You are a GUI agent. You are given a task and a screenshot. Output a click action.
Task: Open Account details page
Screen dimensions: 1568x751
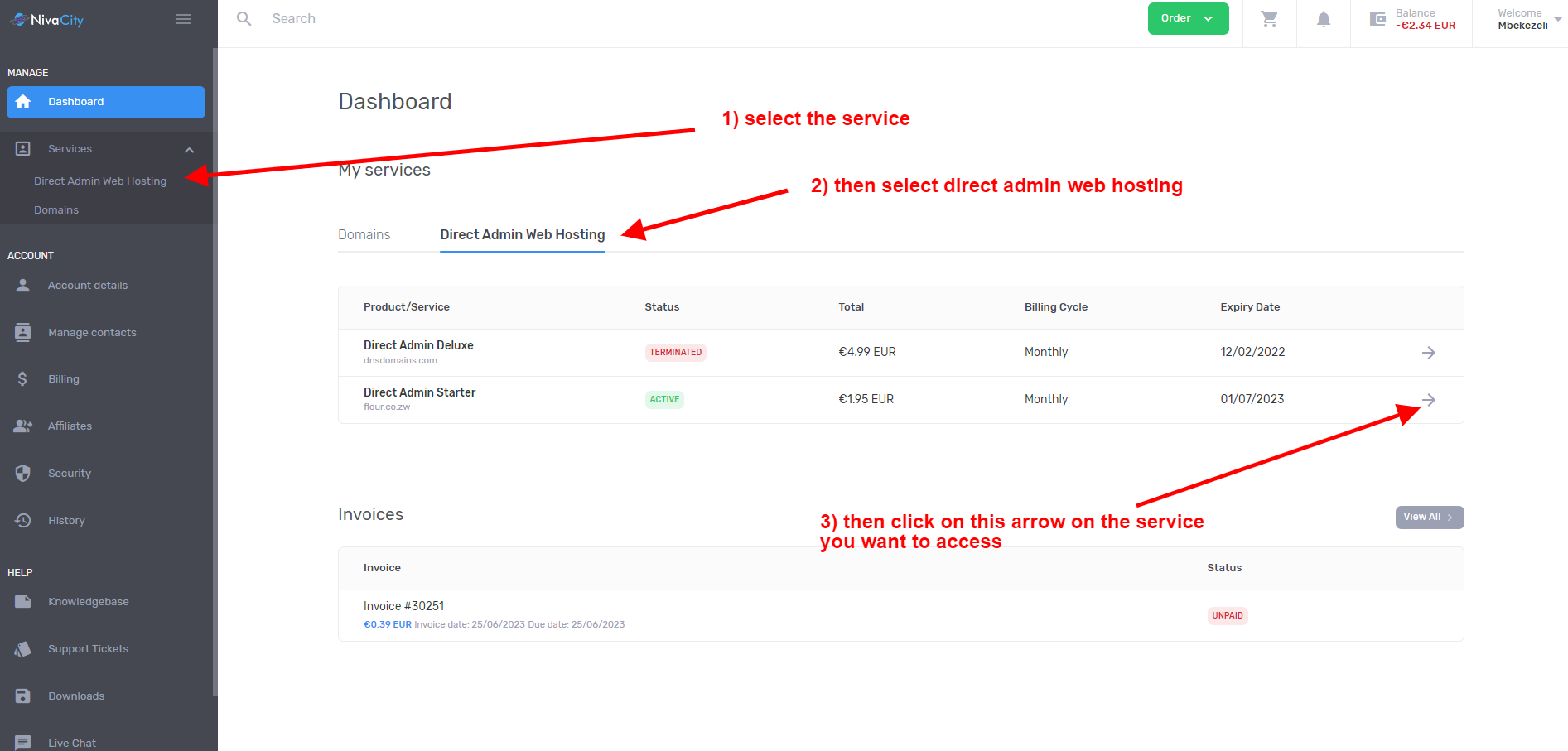tap(88, 286)
